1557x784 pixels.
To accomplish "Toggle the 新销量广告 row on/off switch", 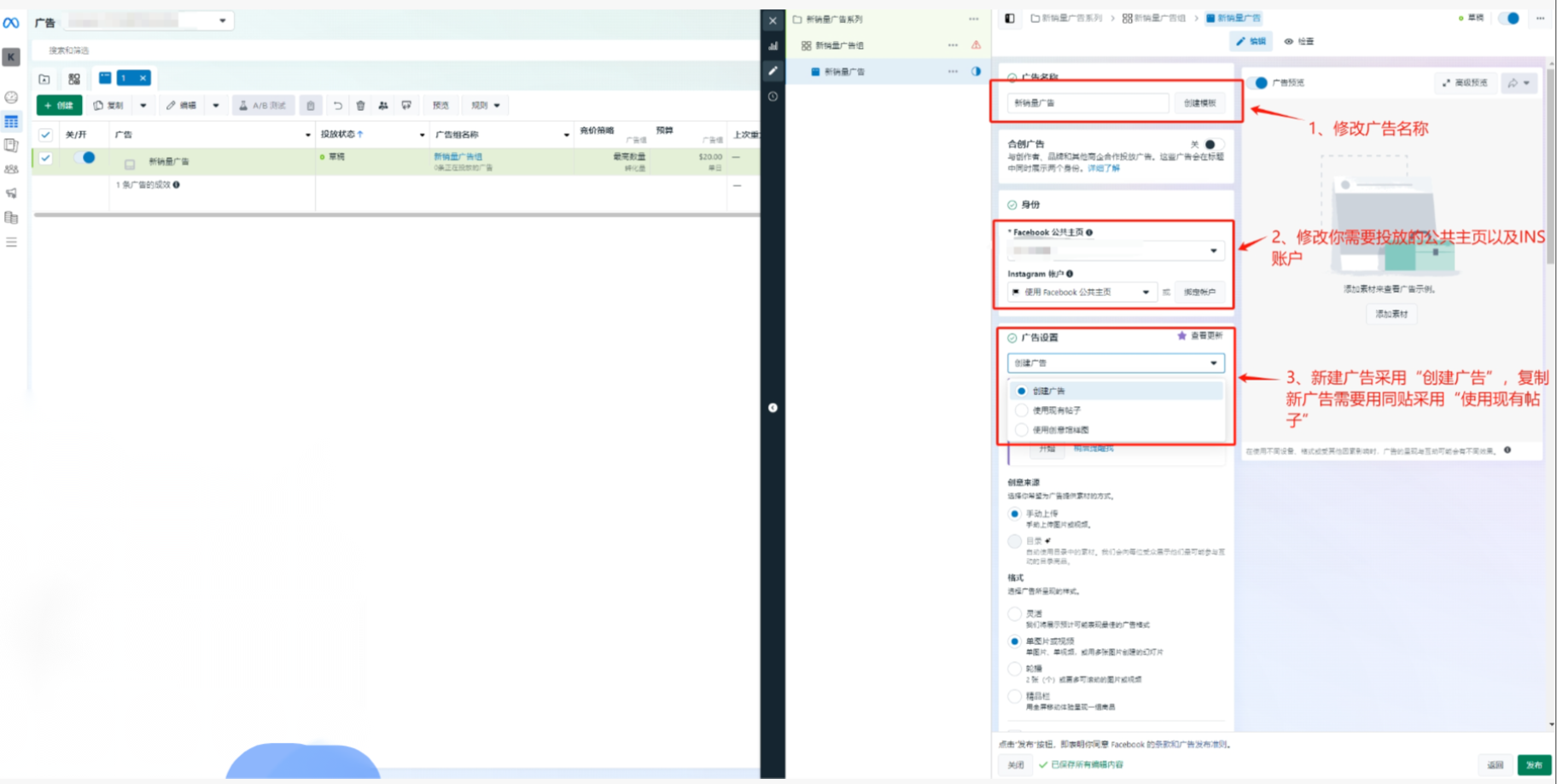I will coord(85,158).
